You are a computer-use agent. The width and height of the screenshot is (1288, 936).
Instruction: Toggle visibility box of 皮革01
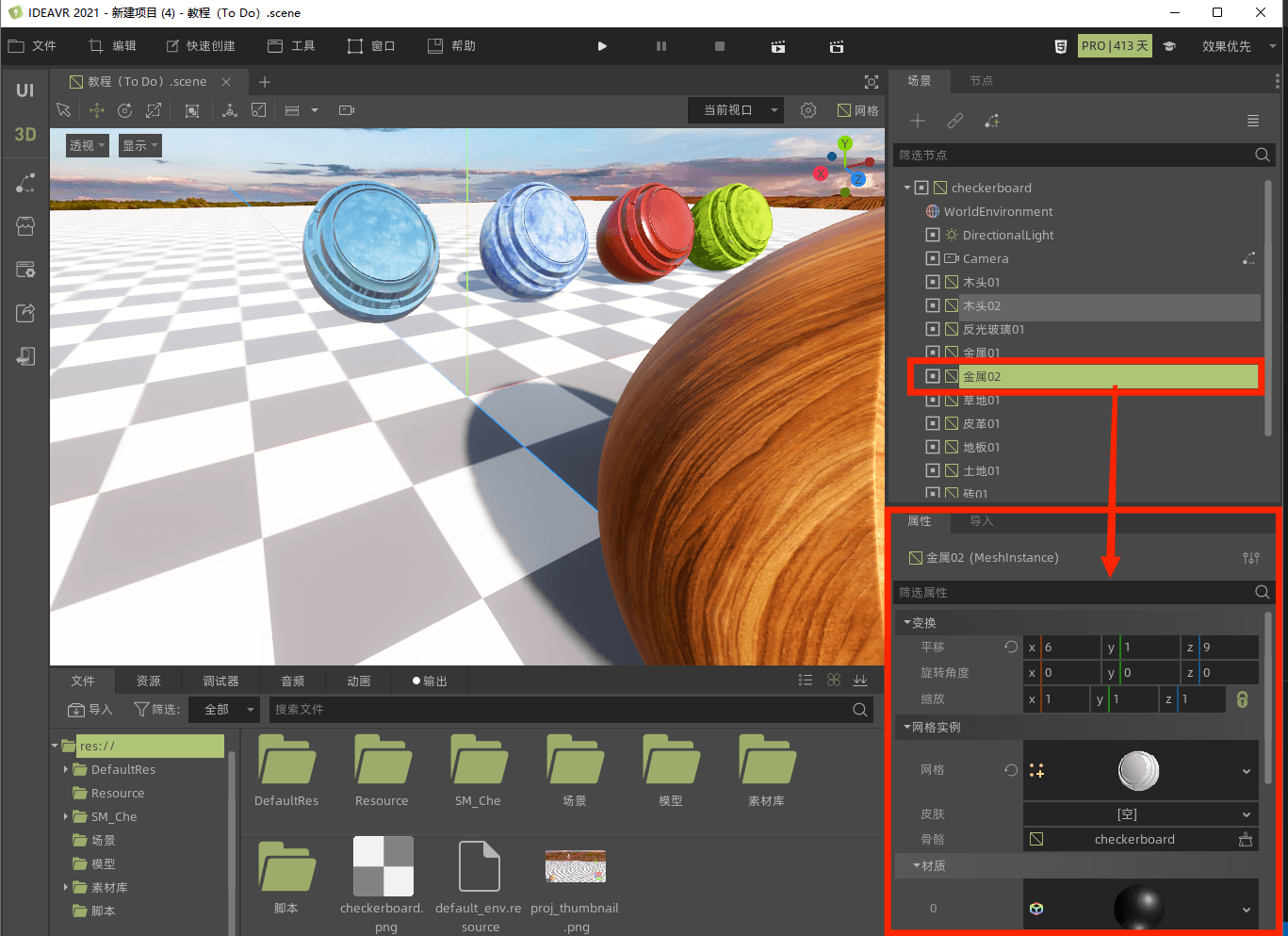pos(933,423)
